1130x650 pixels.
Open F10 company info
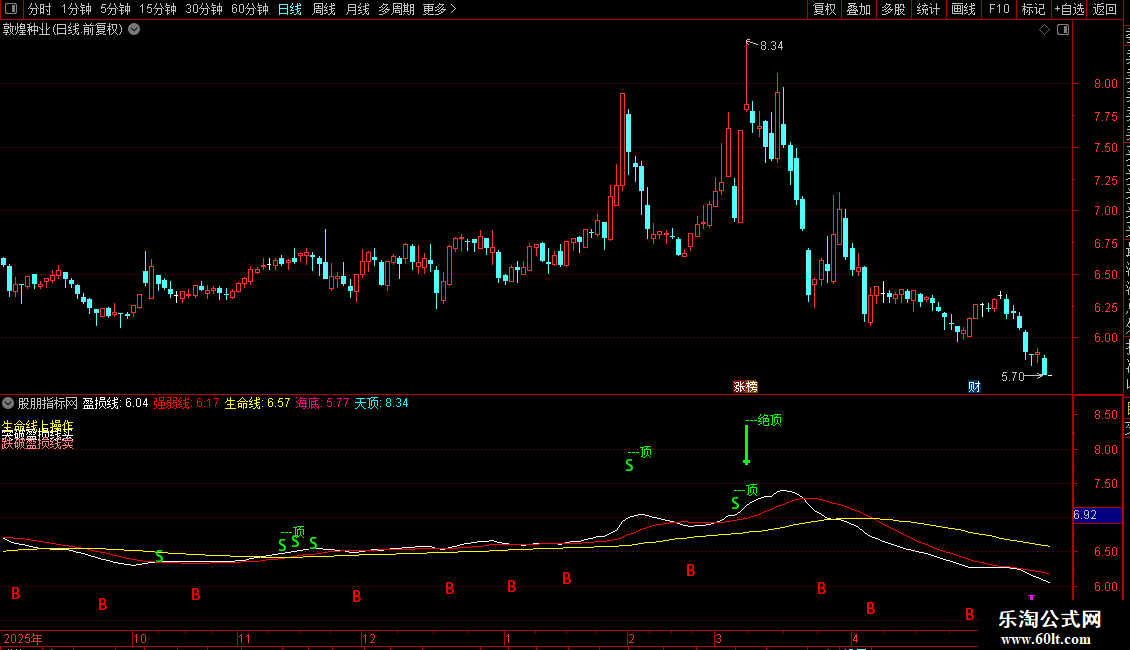tap(998, 9)
